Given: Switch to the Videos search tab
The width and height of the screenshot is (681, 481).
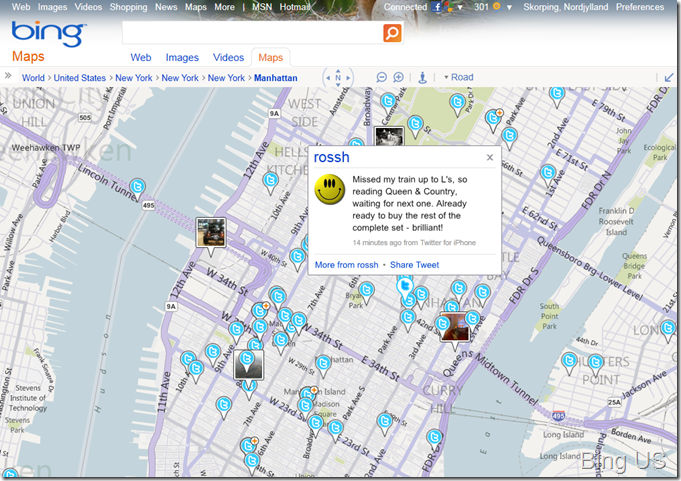Looking at the screenshot, I should (228, 57).
